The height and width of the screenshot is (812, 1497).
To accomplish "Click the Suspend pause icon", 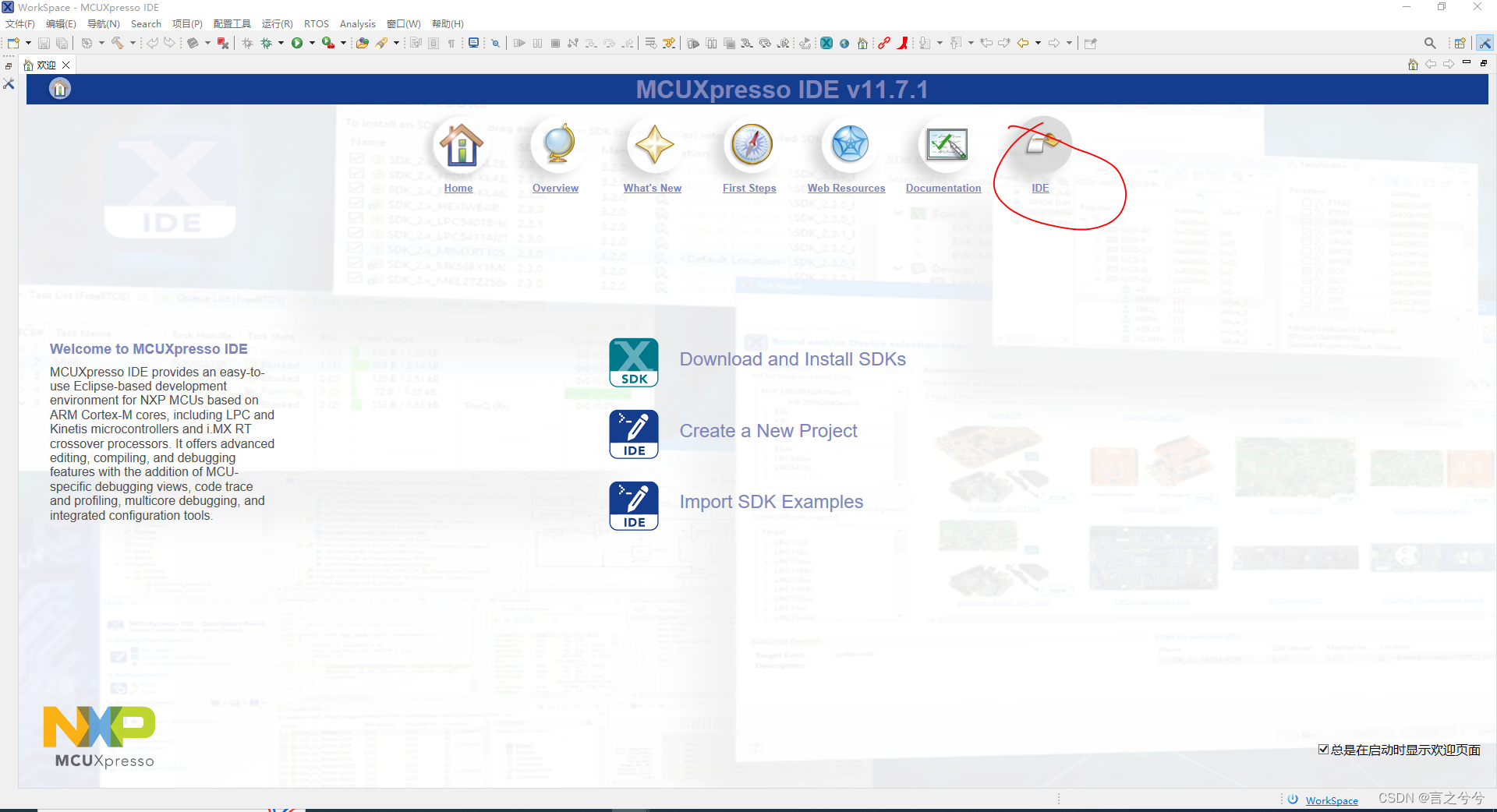I will [537, 43].
